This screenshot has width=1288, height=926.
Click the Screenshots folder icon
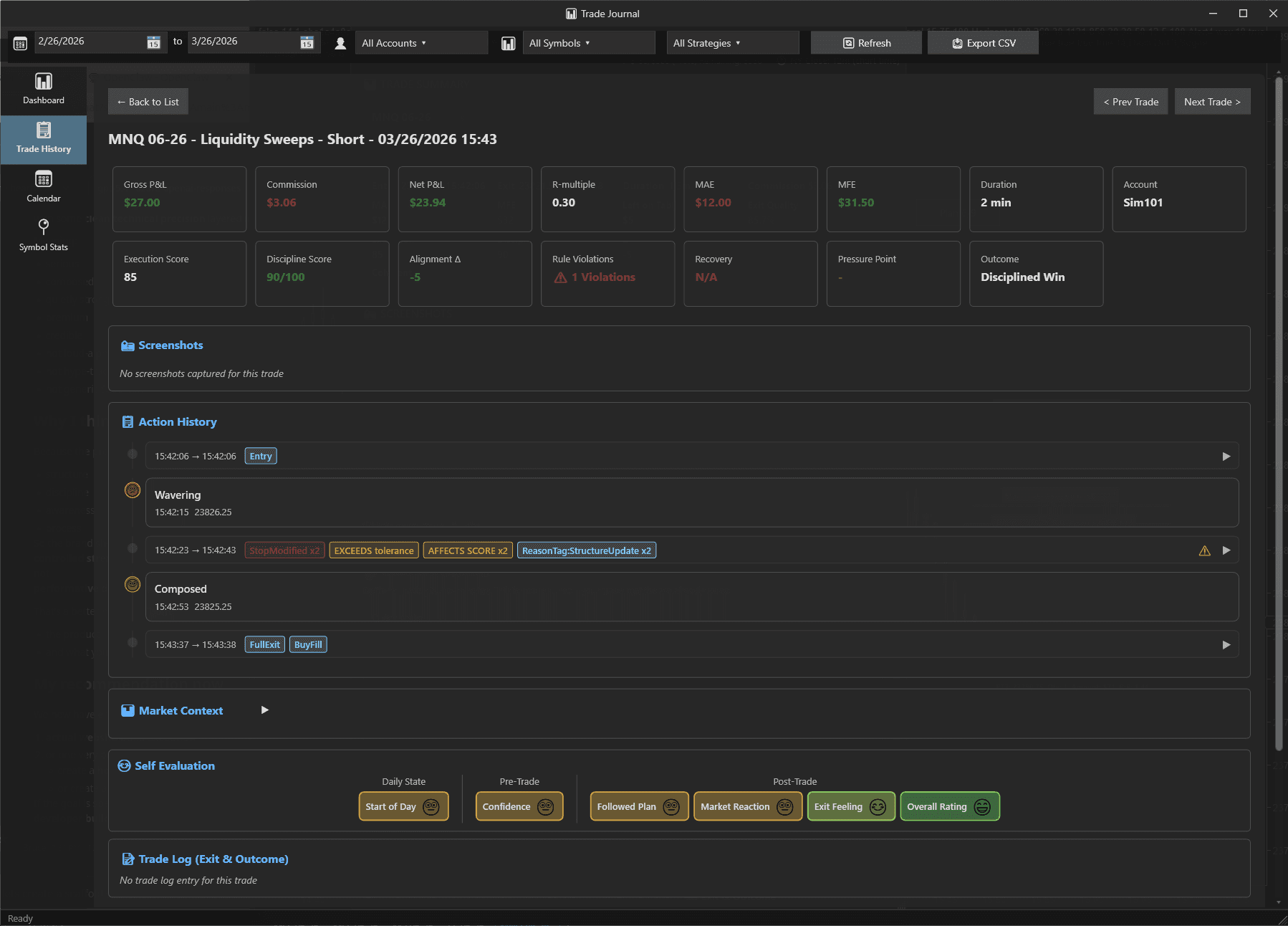point(126,345)
